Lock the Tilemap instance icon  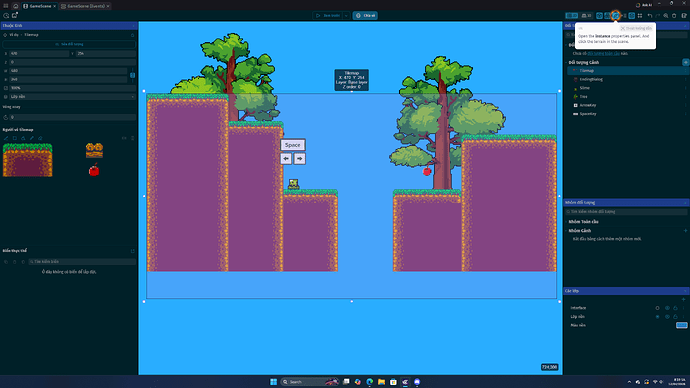pos(132,35)
